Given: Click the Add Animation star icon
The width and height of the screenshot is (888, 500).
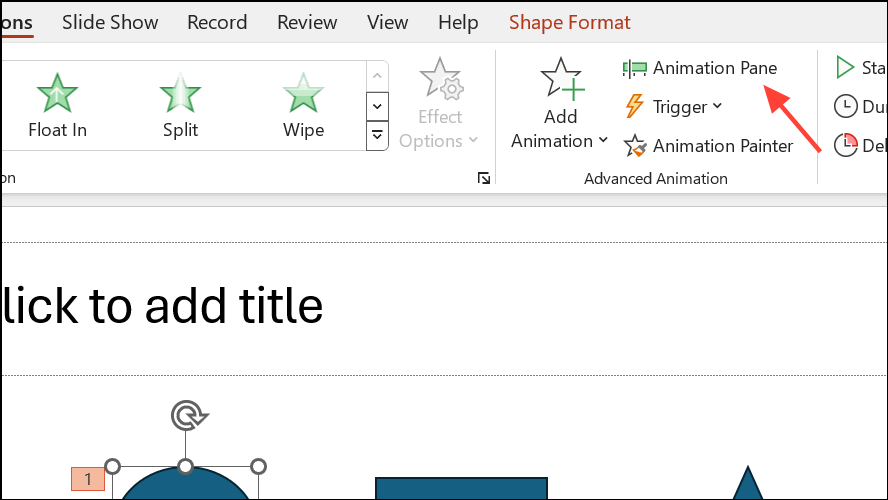Looking at the screenshot, I should 561,79.
